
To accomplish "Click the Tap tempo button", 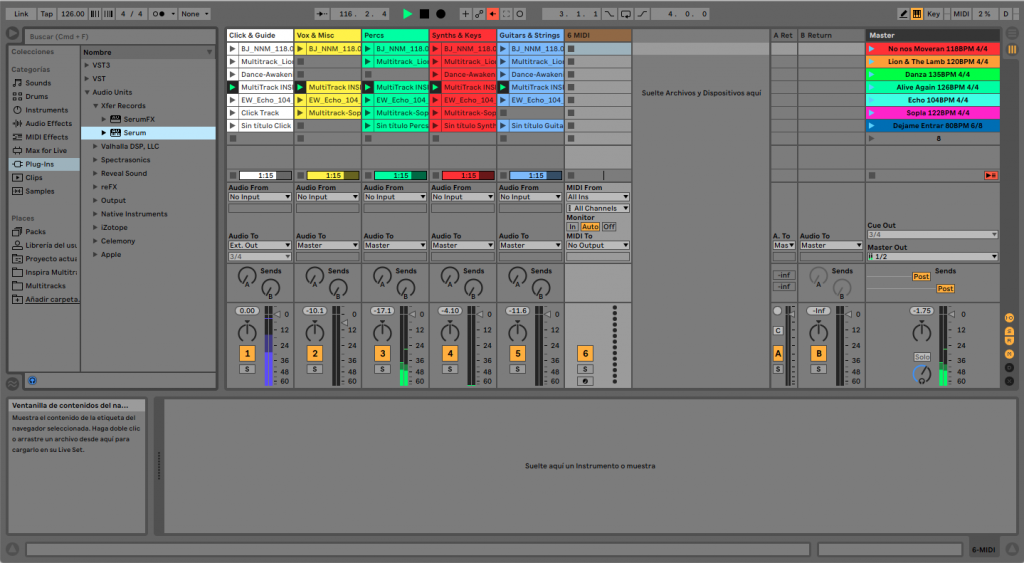I will point(46,14).
